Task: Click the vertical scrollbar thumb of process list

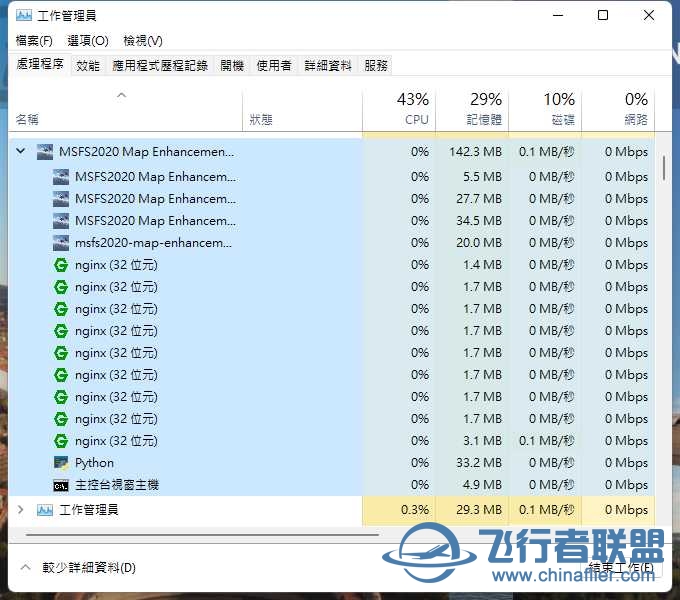Action: (664, 167)
